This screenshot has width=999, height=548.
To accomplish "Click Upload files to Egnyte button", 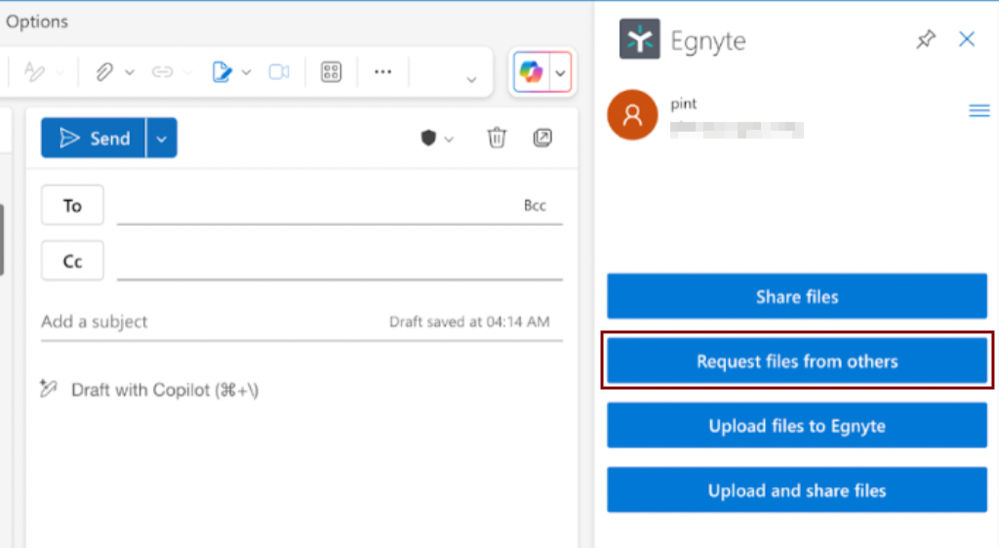I will pyautogui.click(x=797, y=426).
